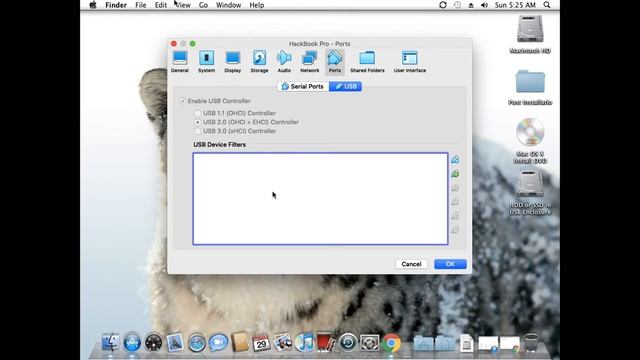Select the Ports settings pane
This screenshot has width=640, height=360.
tap(335, 62)
